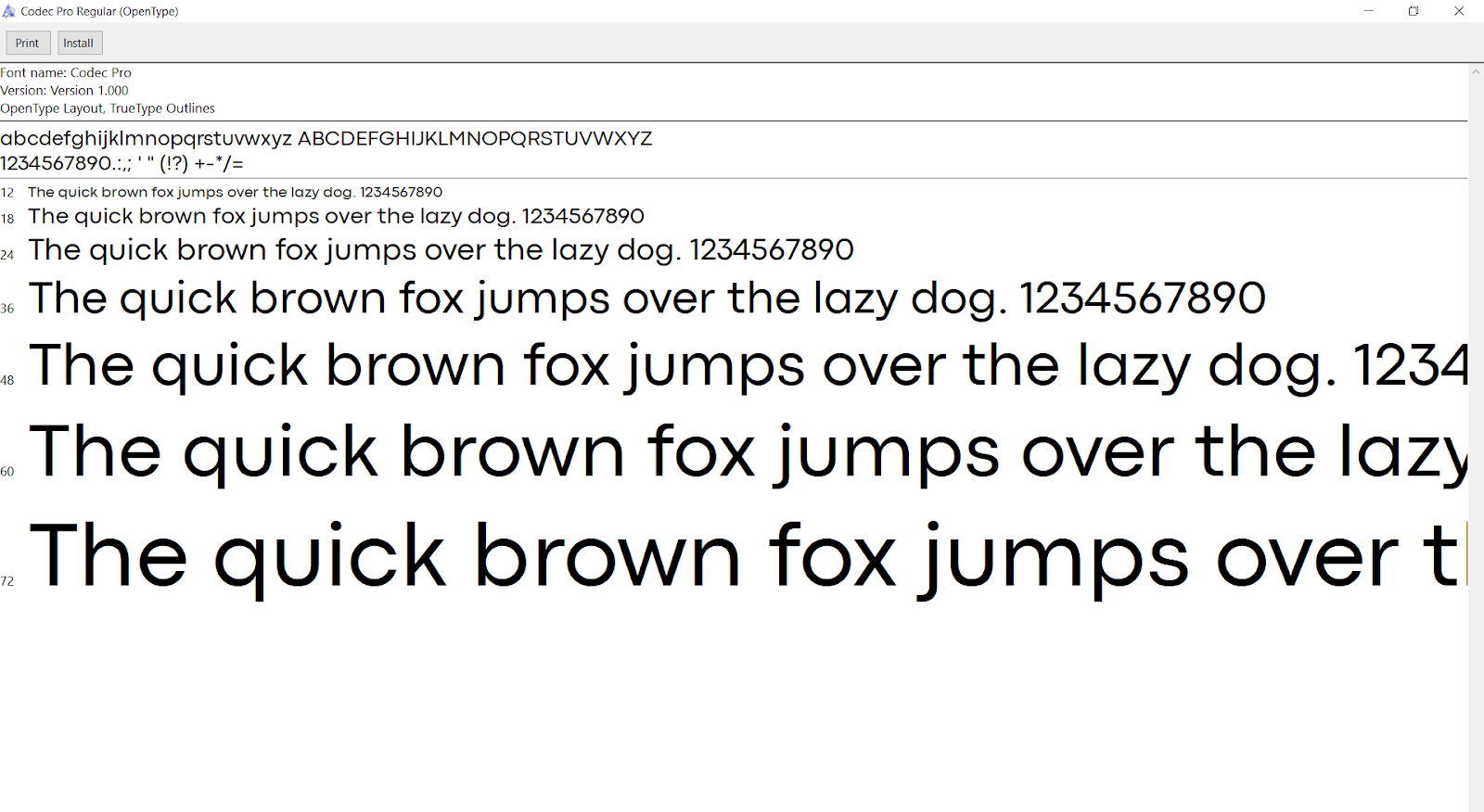The height and width of the screenshot is (812, 1484).
Task: Click the size label 18
Action: click(x=7, y=219)
